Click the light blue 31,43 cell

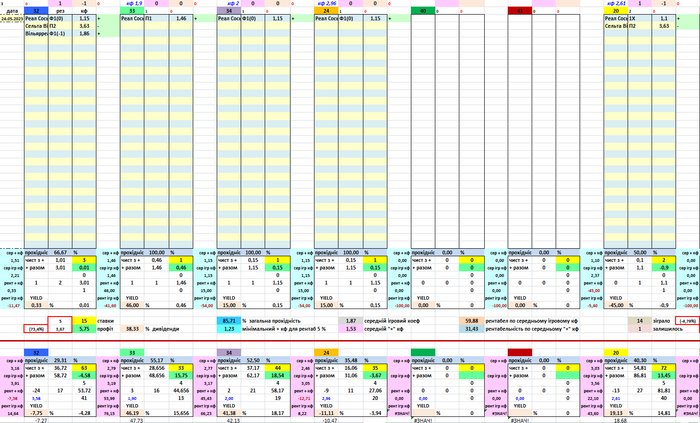click(471, 329)
